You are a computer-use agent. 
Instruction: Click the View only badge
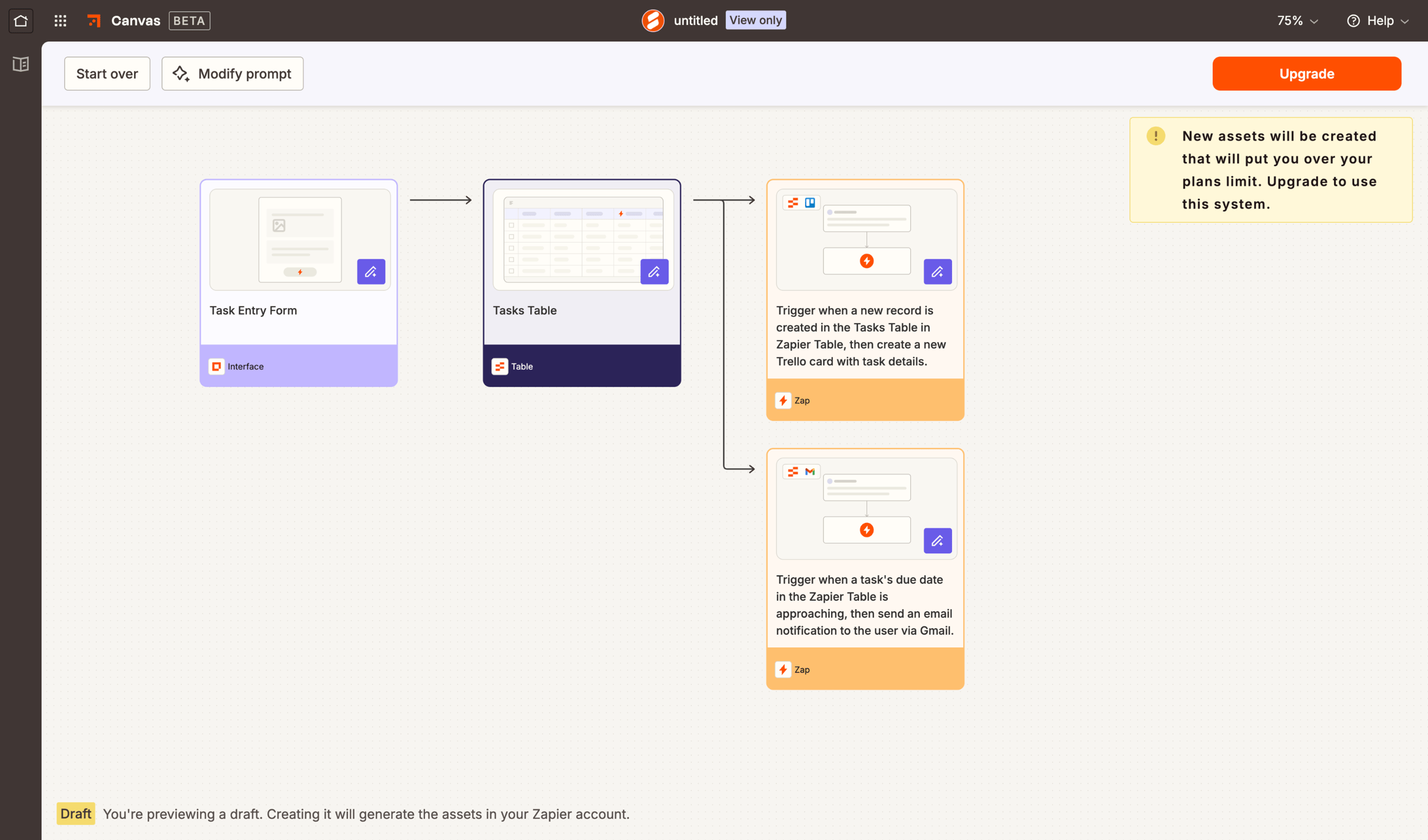[756, 20]
